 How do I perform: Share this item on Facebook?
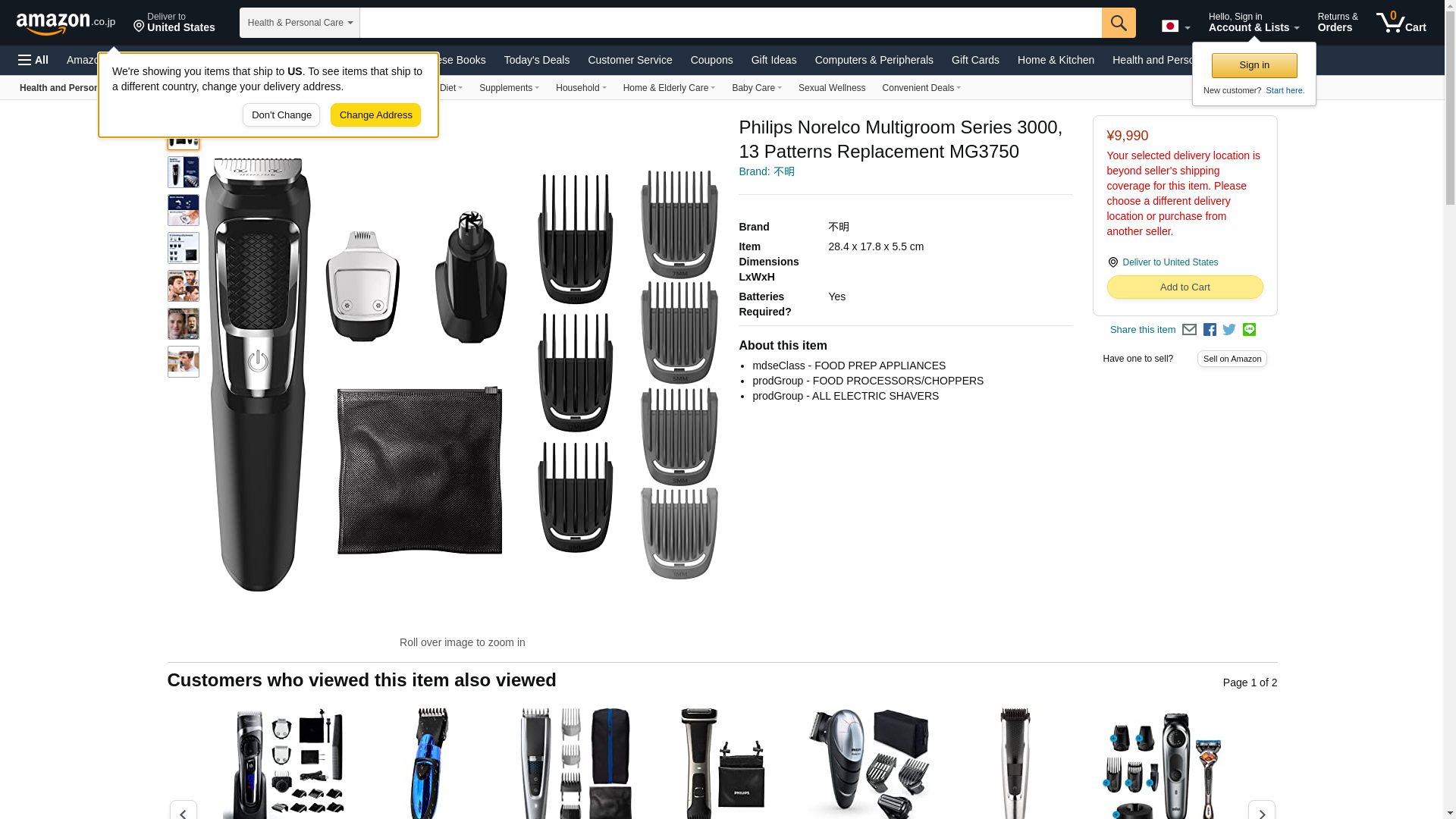click(x=1210, y=330)
